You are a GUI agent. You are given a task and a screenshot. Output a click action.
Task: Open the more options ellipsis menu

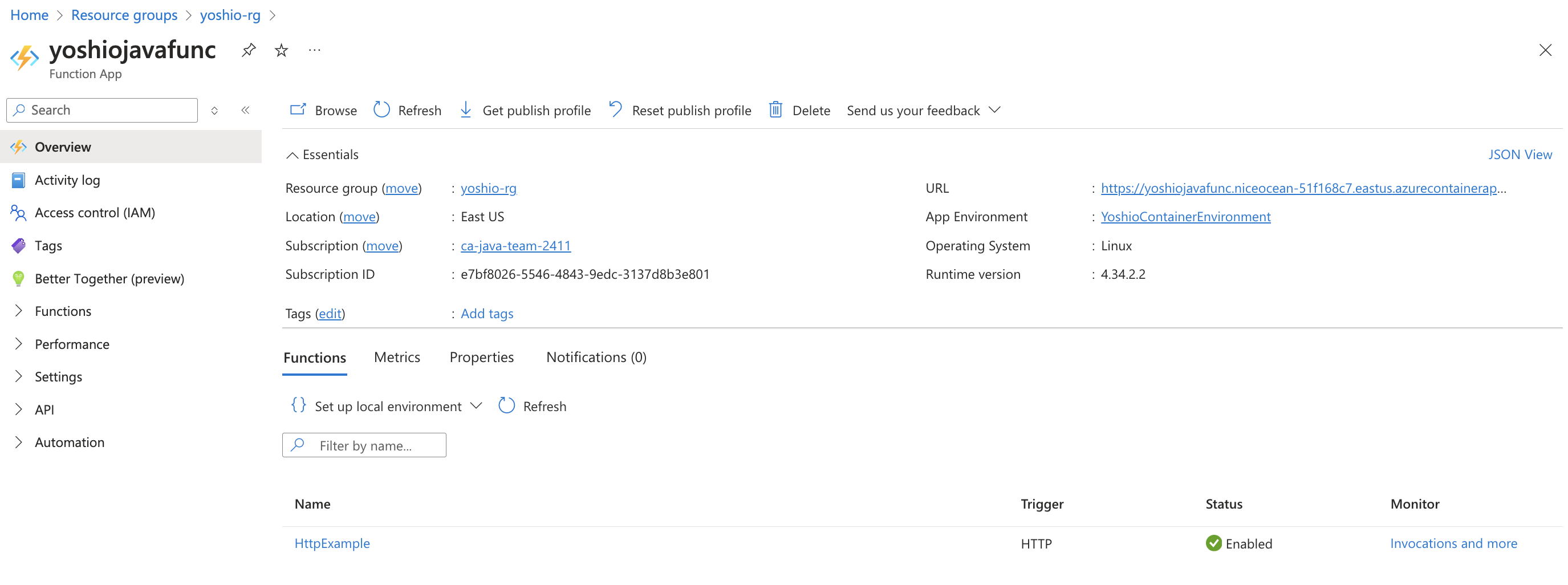314,50
